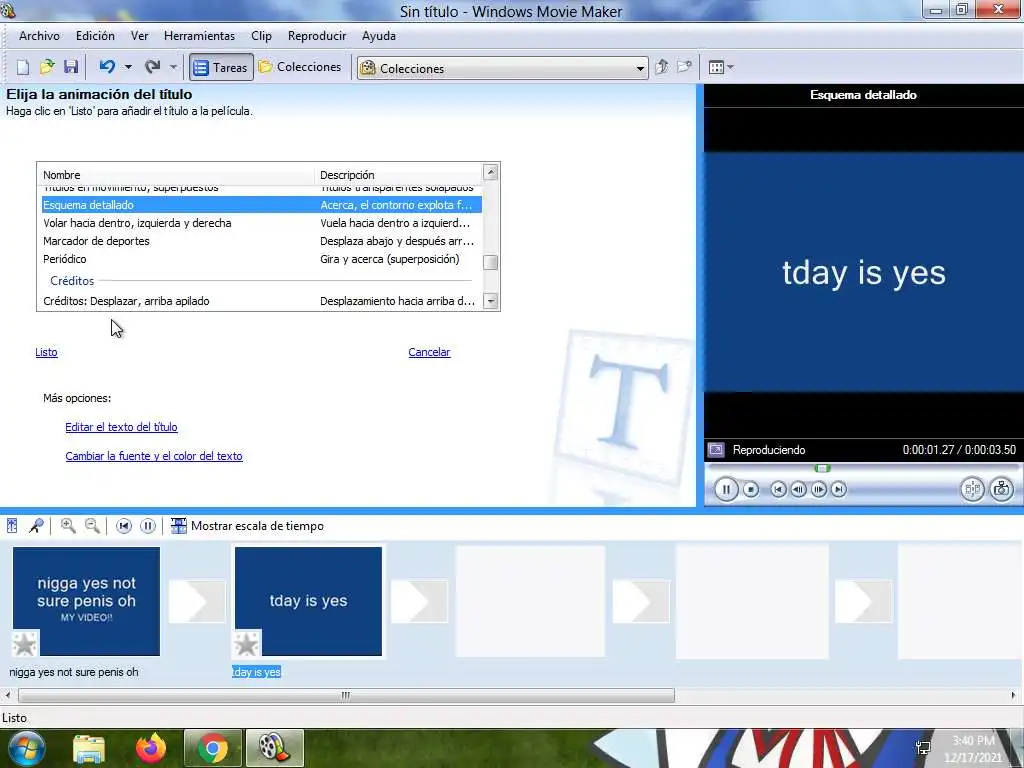This screenshot has height=768, width=1024.
Task: Click the preview seek bar handle
Action: click(x=823, y=468)
